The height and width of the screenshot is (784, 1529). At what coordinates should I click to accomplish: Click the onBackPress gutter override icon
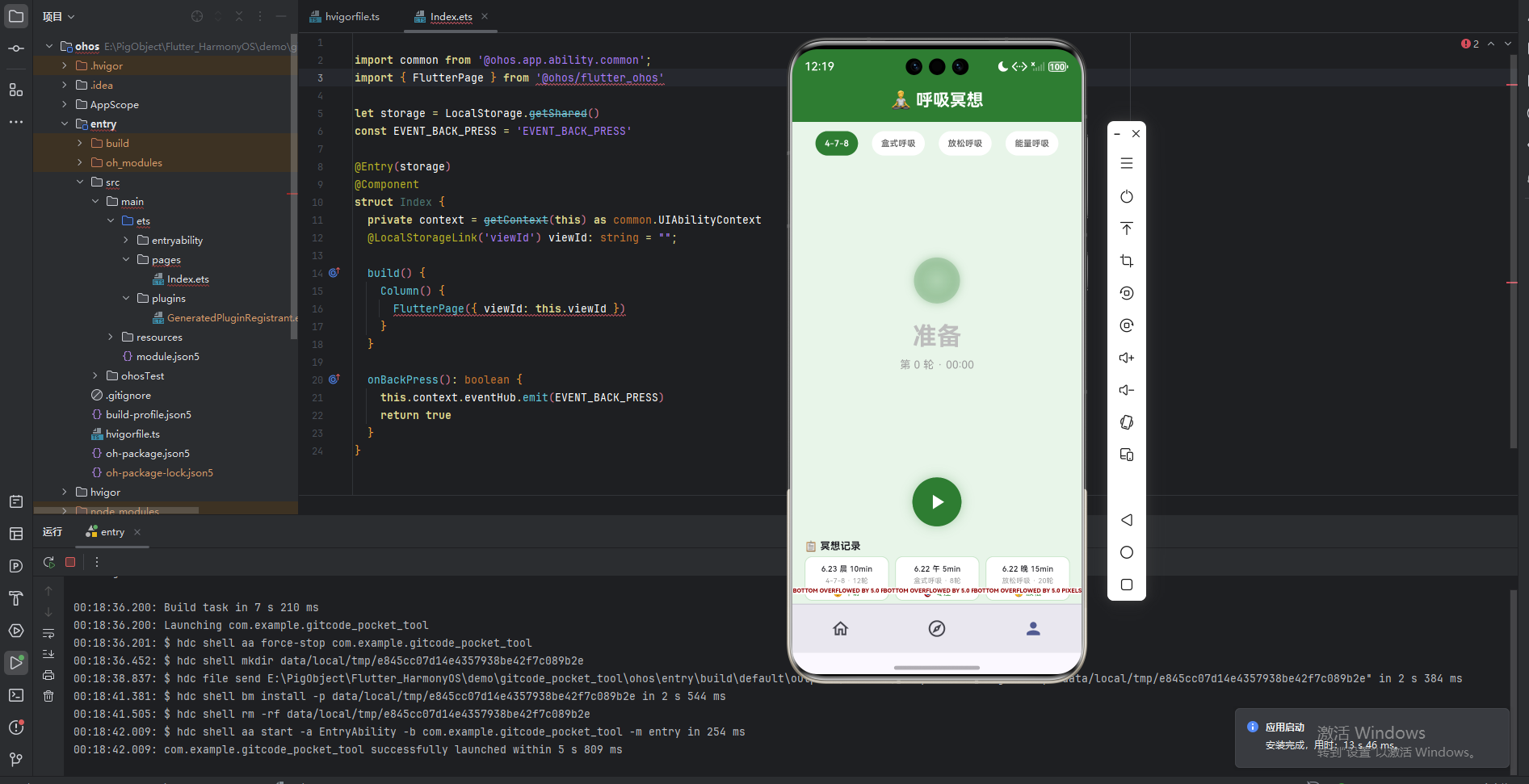pyautogui.click(x=334, y=379)
